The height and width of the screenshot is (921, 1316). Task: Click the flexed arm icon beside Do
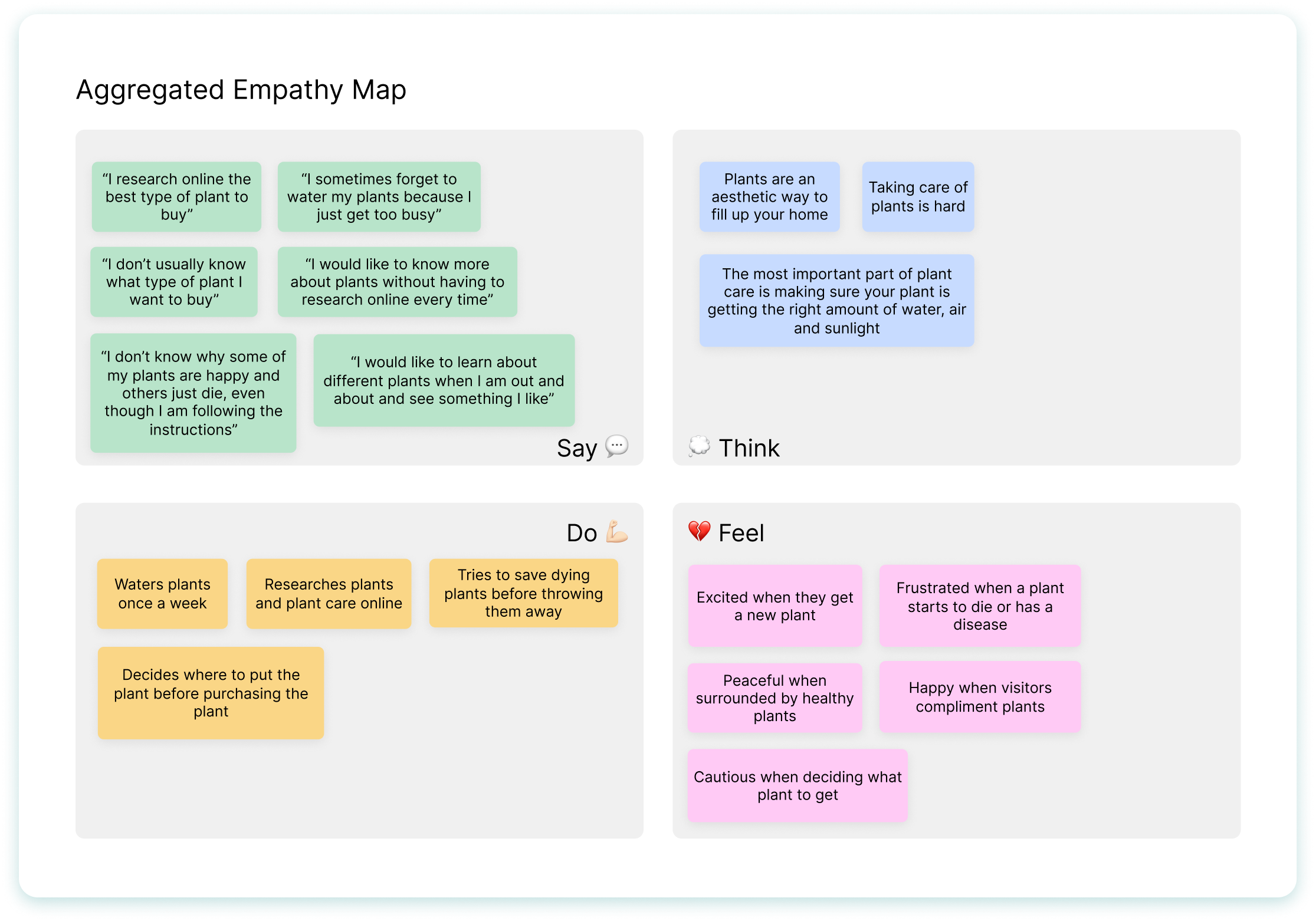pyautogui.click(x=616, y=531)
